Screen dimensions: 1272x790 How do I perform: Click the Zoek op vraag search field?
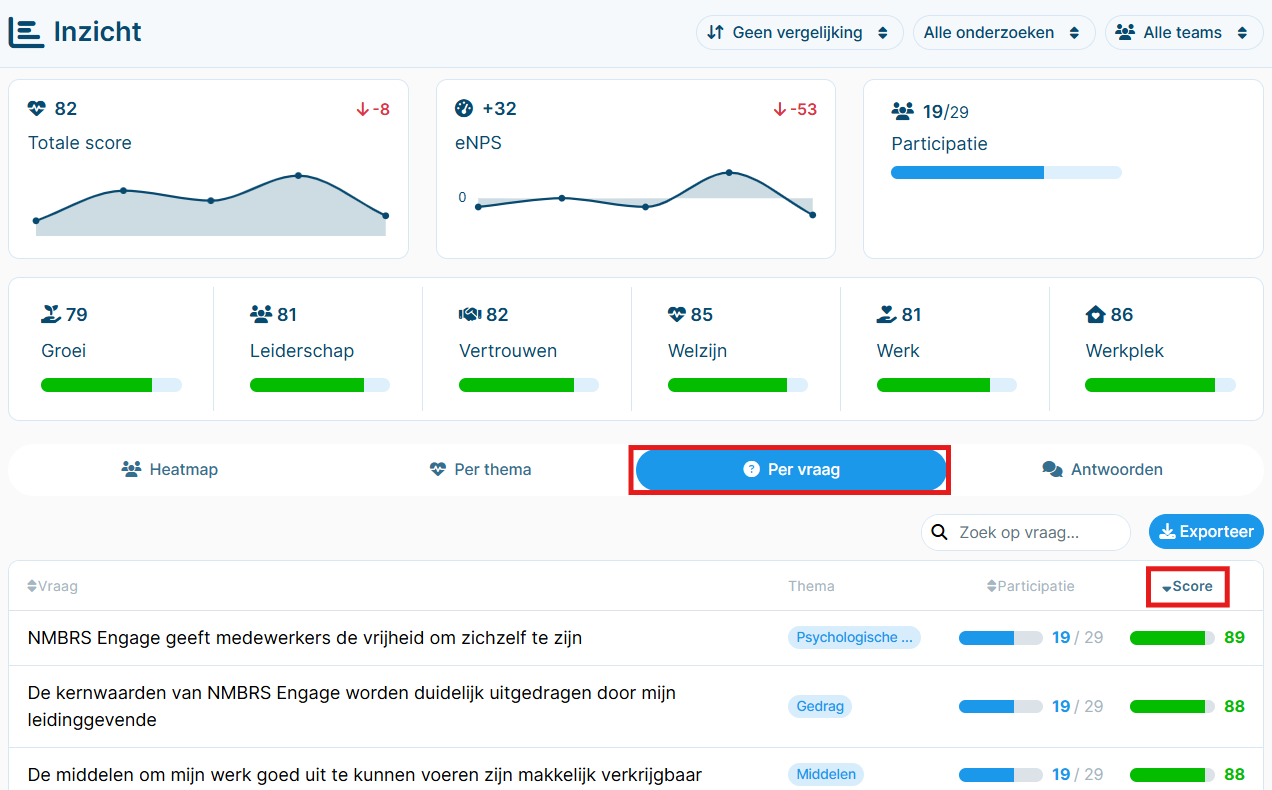[1026, 532]
